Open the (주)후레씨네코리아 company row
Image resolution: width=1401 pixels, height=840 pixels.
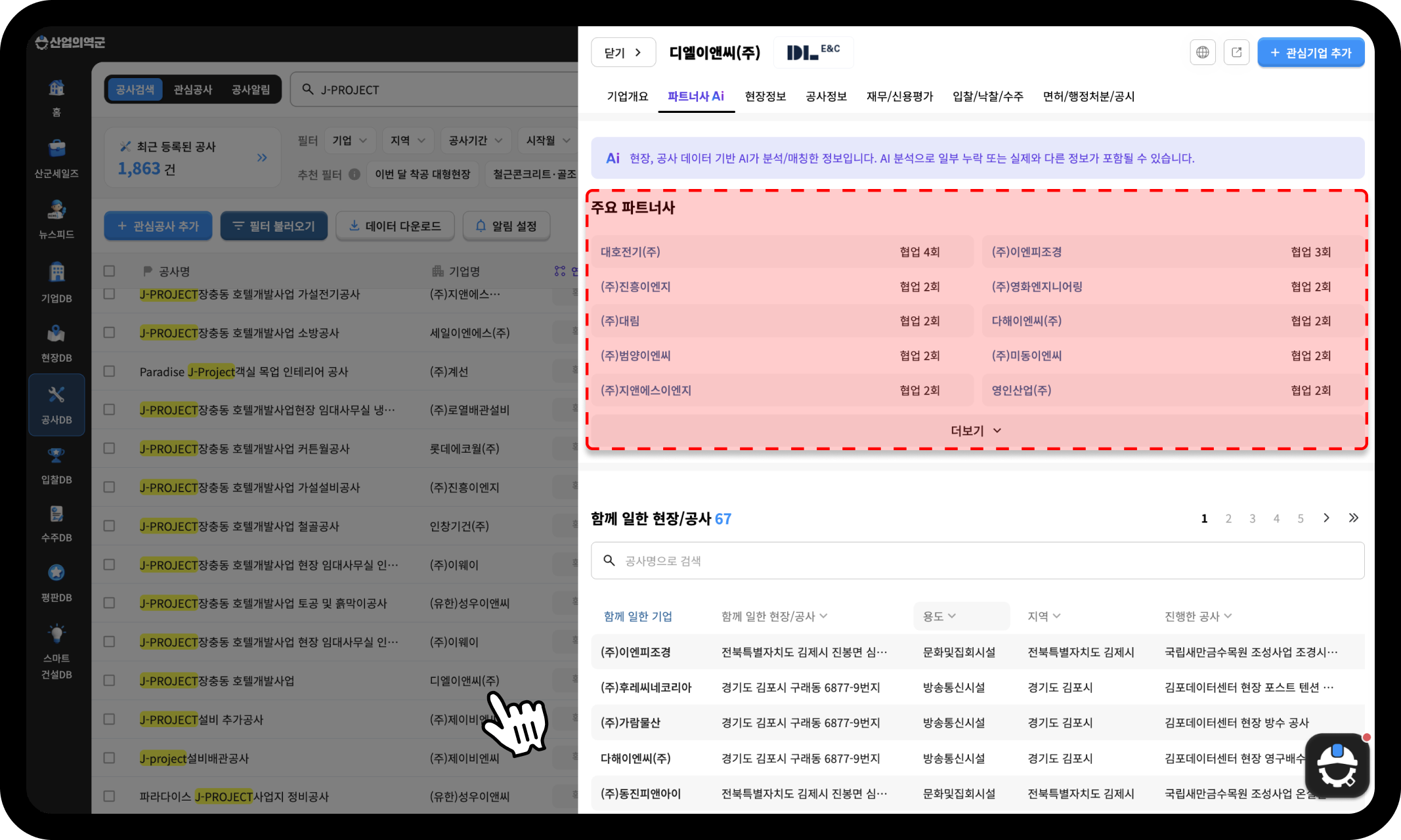pyautogui.click(x=978, y=687)
